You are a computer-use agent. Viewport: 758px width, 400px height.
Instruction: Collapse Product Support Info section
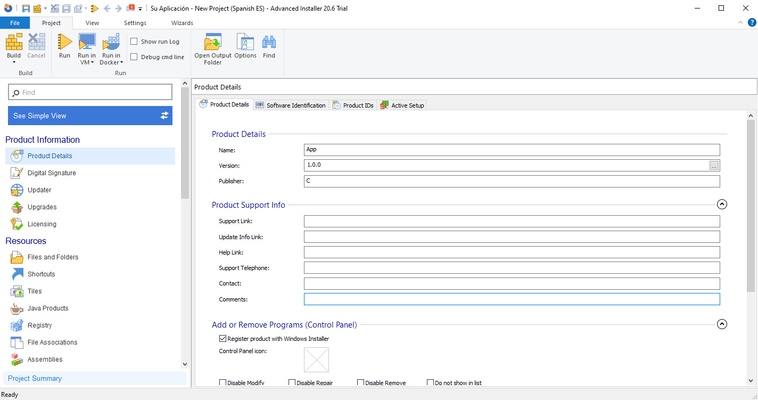coord(722,204)
